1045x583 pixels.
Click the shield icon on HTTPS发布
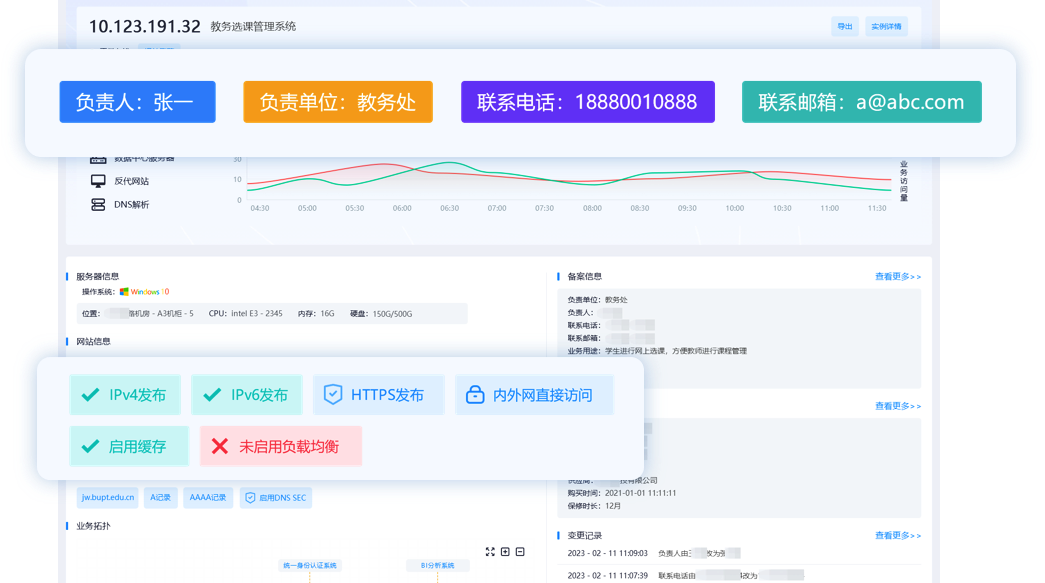(333, 395)
